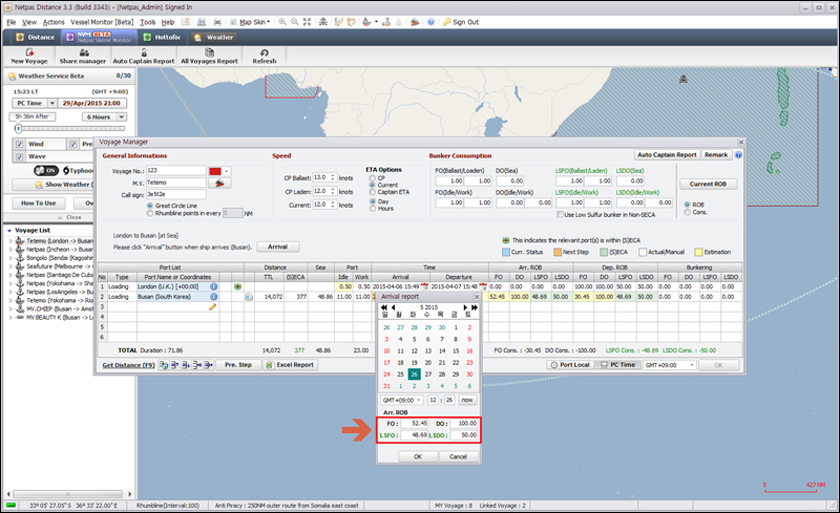The height and width of the screenshot is (513, 840).
Task: Collapse the Voyage List tree
Action: click(x=10, y=230)
